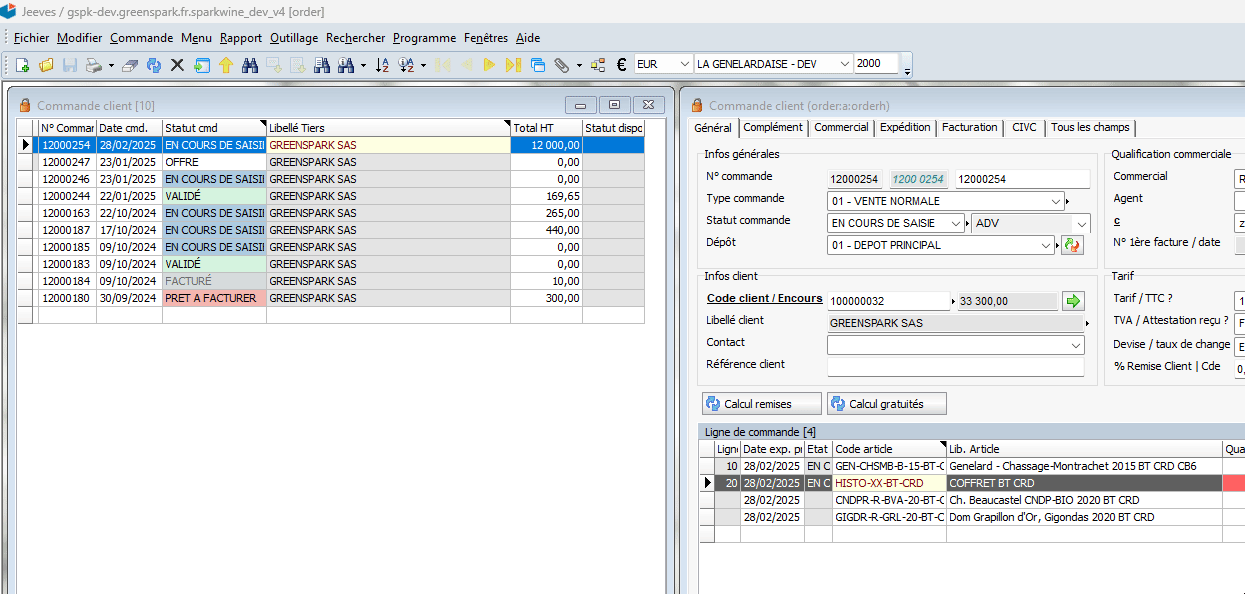Switch to the Expédition tab
The width and height of the screenshot is (1245, 594).
tap(905, 128)
